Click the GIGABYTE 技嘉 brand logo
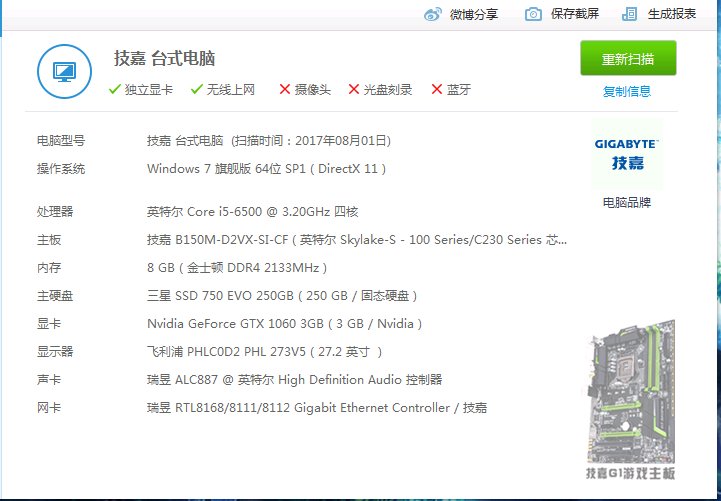Image resolution: width=721 pixels, height=501 pixels. pyautogui.click(x=627, y=154)
